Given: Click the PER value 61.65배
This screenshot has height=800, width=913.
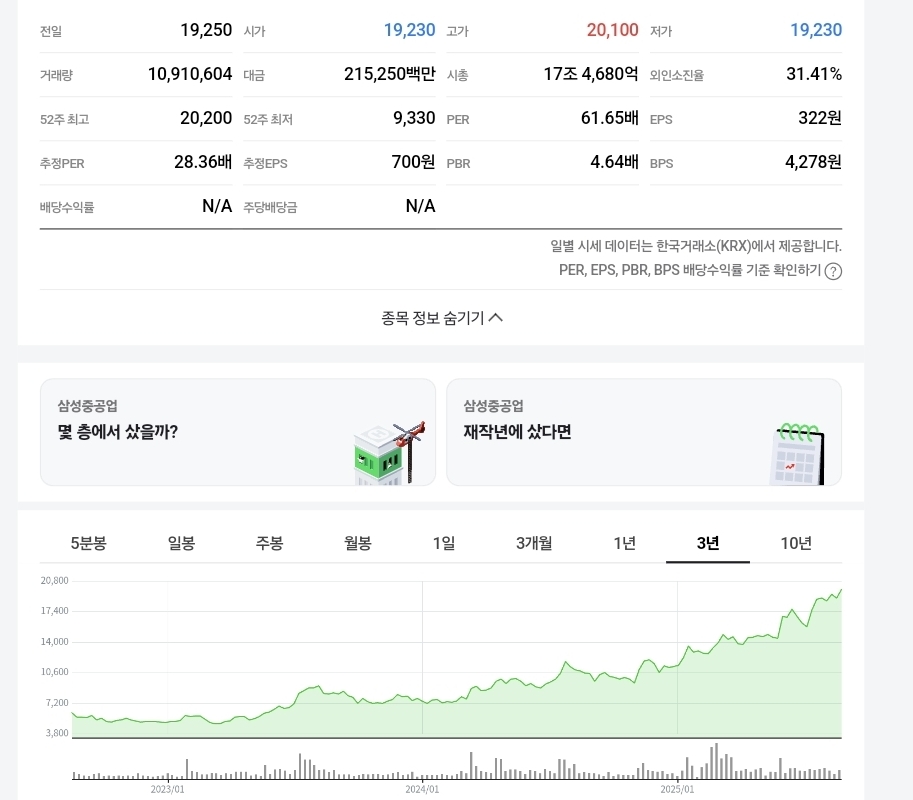Looking at the screenshot, I should (610, 118).
